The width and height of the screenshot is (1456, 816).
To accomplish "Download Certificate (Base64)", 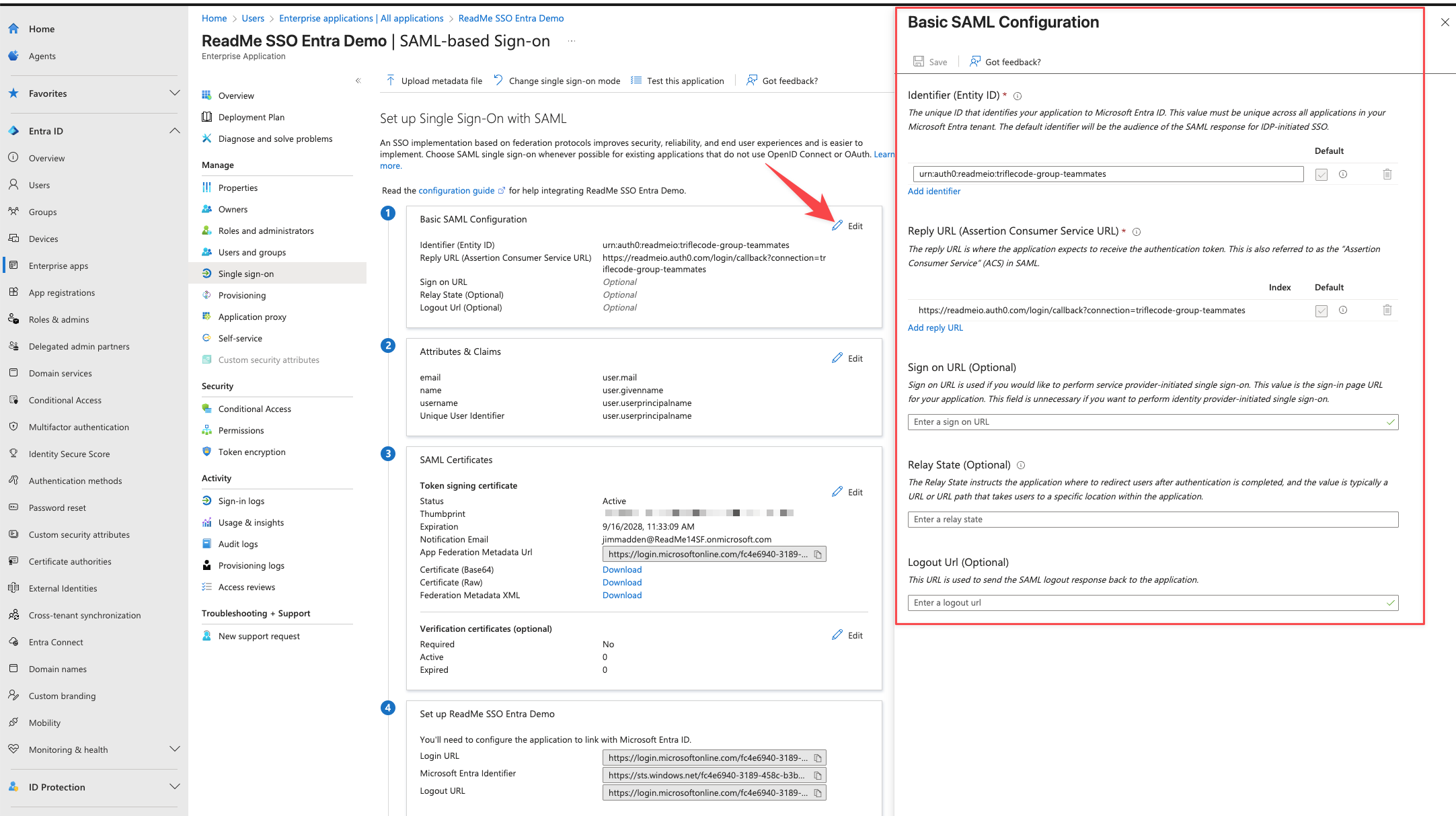I will [622, 570].
